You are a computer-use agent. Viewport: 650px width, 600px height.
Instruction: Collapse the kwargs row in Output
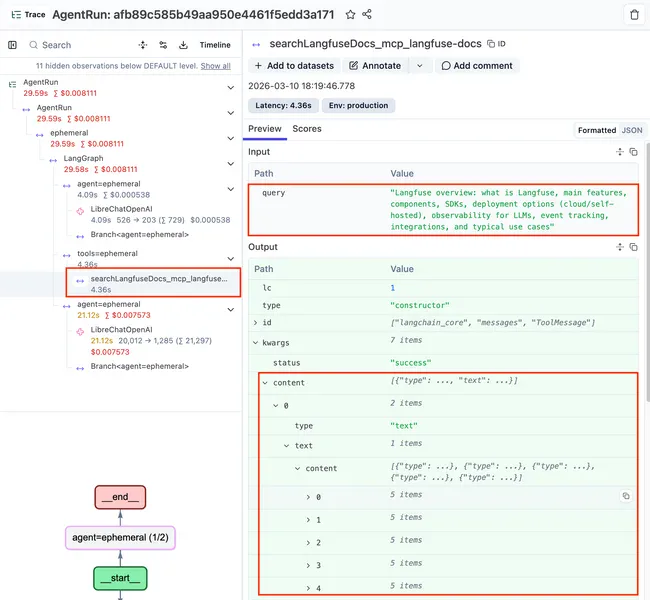256,342
